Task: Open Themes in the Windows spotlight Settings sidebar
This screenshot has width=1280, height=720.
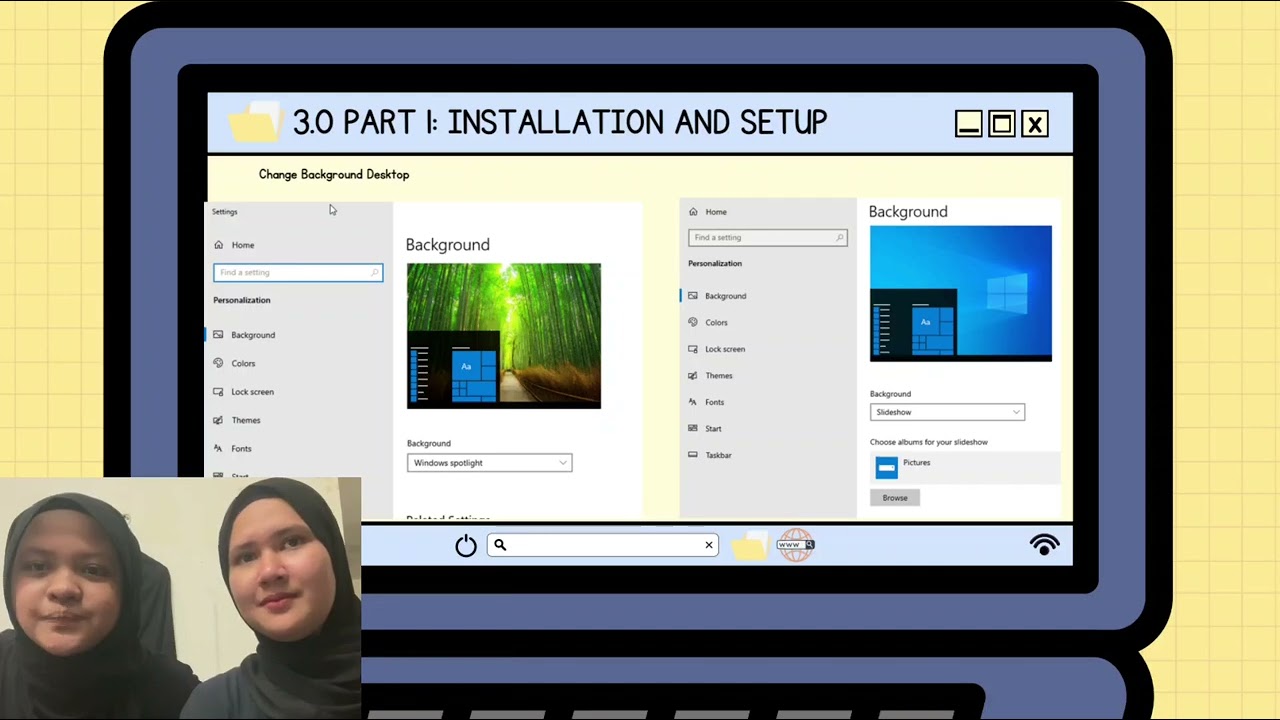Action: click(245, 420)
